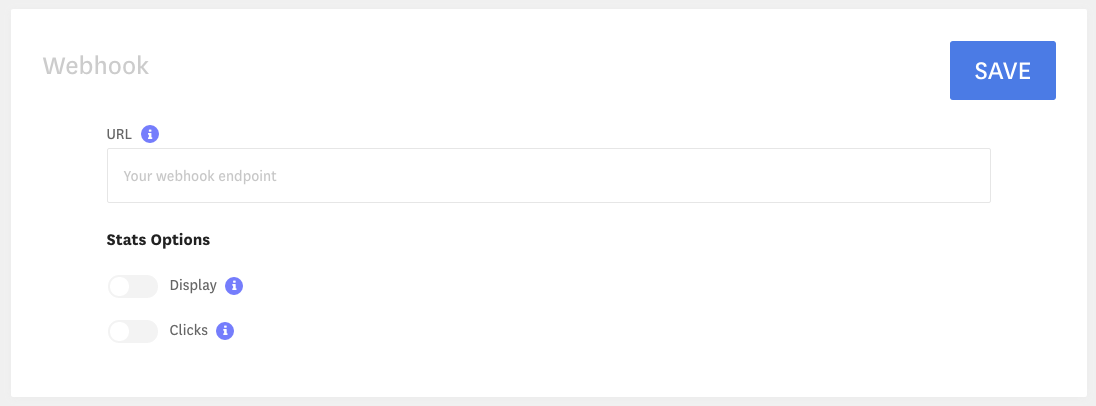Viewport: 1096px width, 406px height.
Task: Tap the purple "i" icon after URL label
Action: tap(150, 134)
